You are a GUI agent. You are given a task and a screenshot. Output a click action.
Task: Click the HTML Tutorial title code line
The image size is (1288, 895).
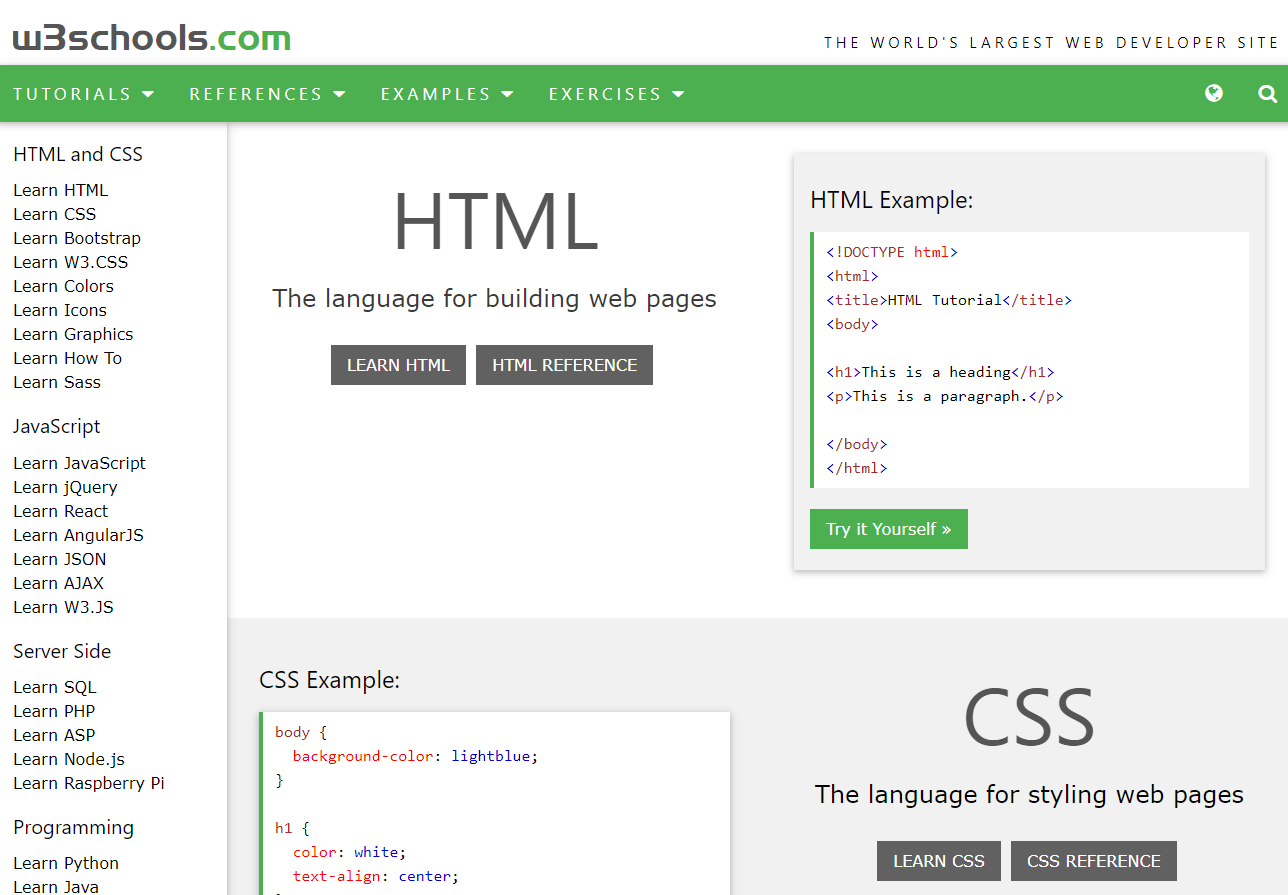click(949, 300)
